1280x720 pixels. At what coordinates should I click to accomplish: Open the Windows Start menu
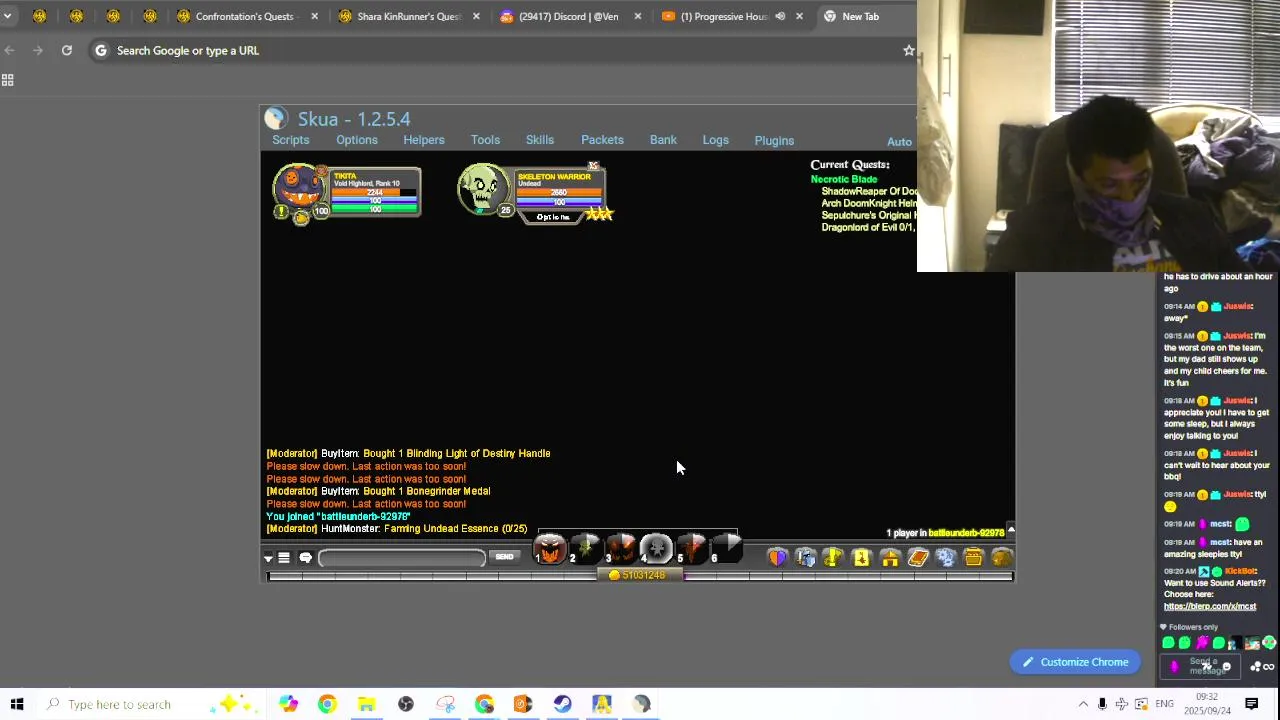tap(17, 704)
